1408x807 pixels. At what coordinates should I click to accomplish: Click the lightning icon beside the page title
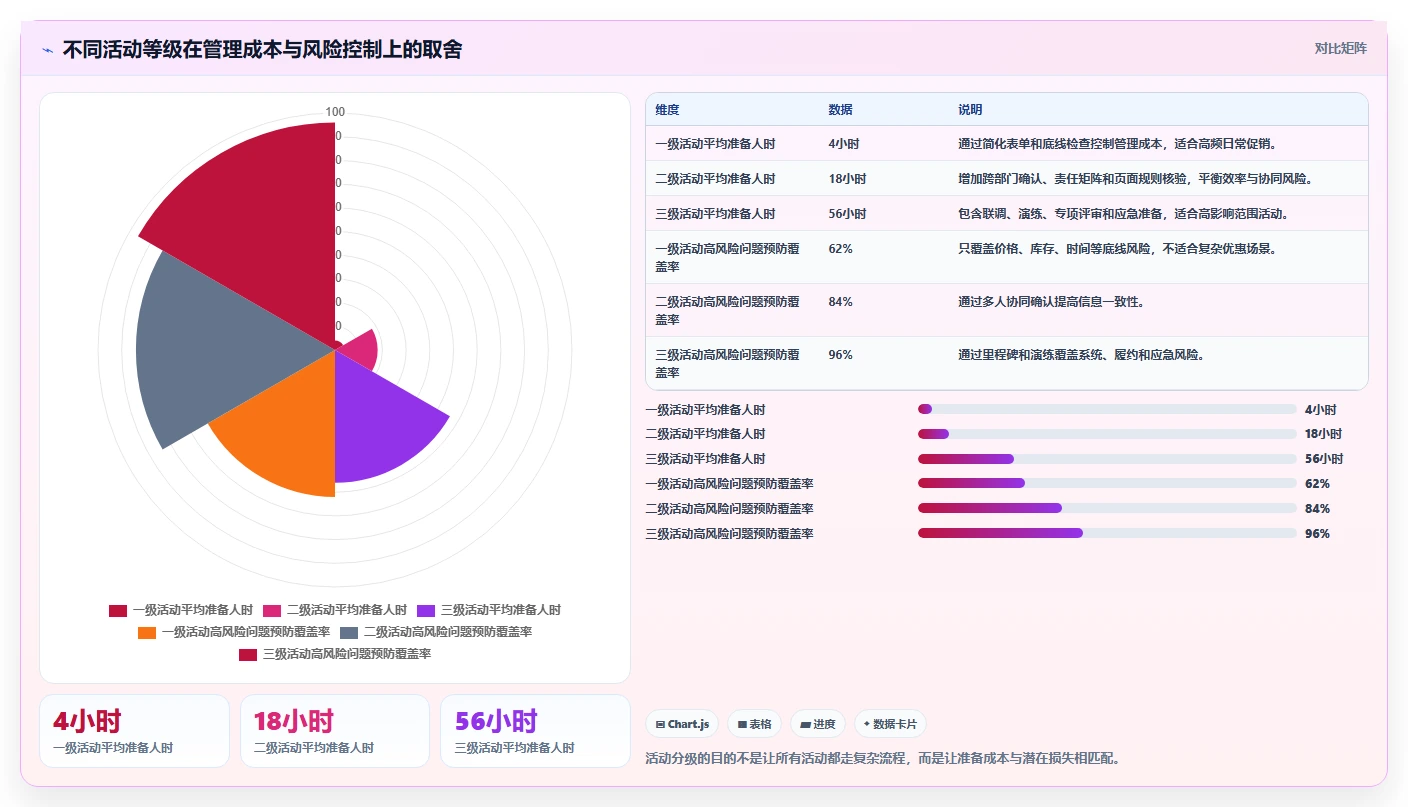pos(47,50)
